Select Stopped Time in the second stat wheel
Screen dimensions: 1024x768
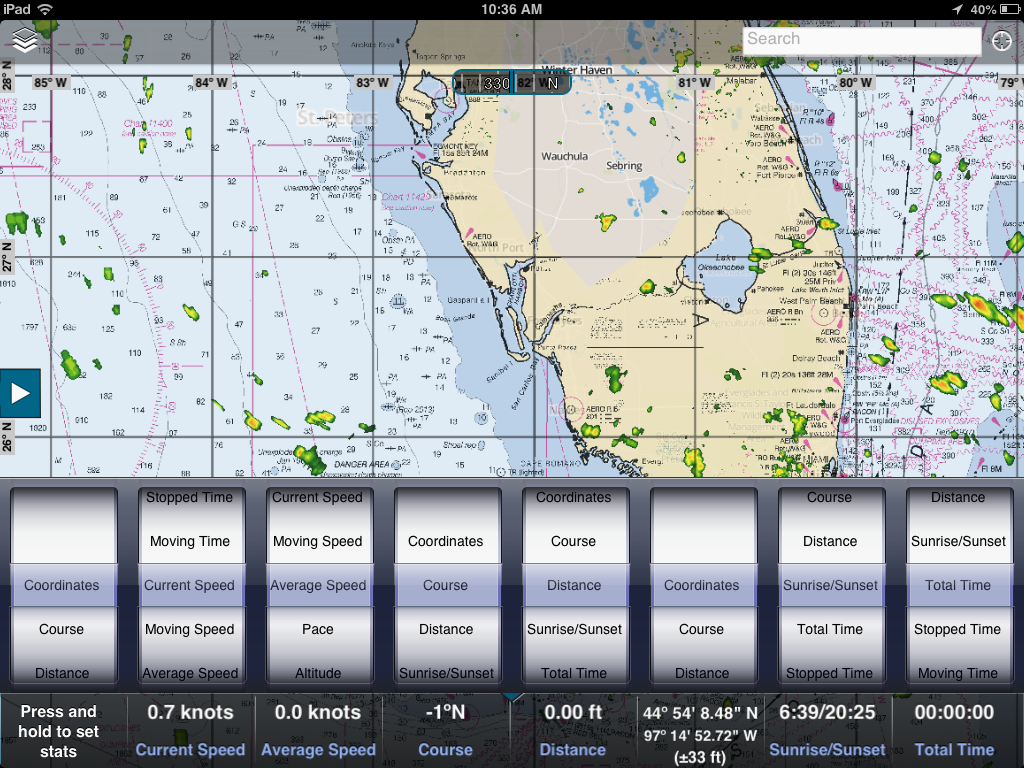click(191, 497)
